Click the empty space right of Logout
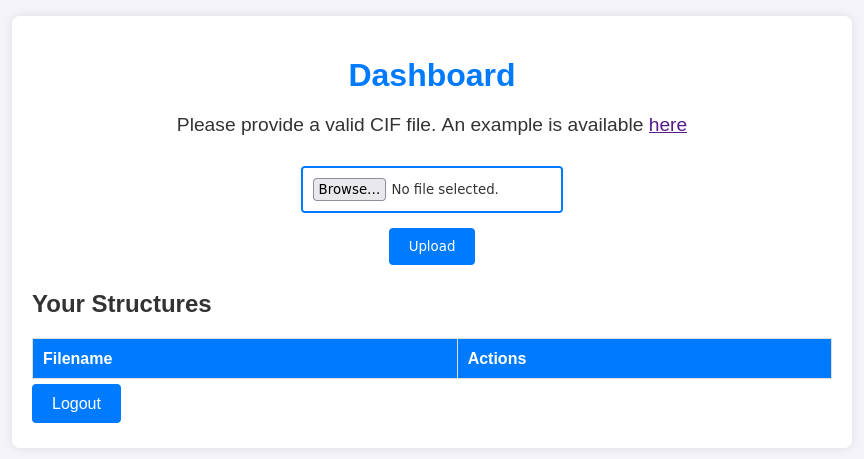The image size is (864, 459). 450,404
